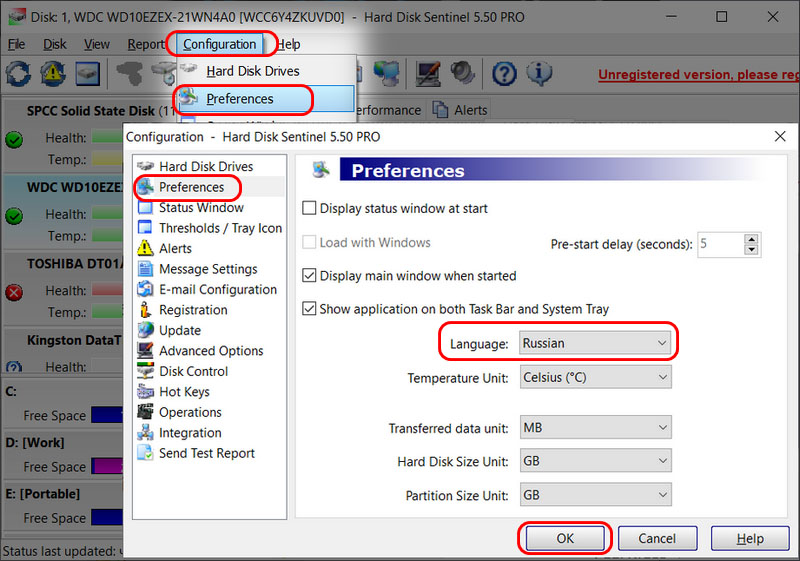Open E-mail Configuration icon in sidebar
Image resolution: width=800 pixels, height=561 pixels.
tap(145, 289)
